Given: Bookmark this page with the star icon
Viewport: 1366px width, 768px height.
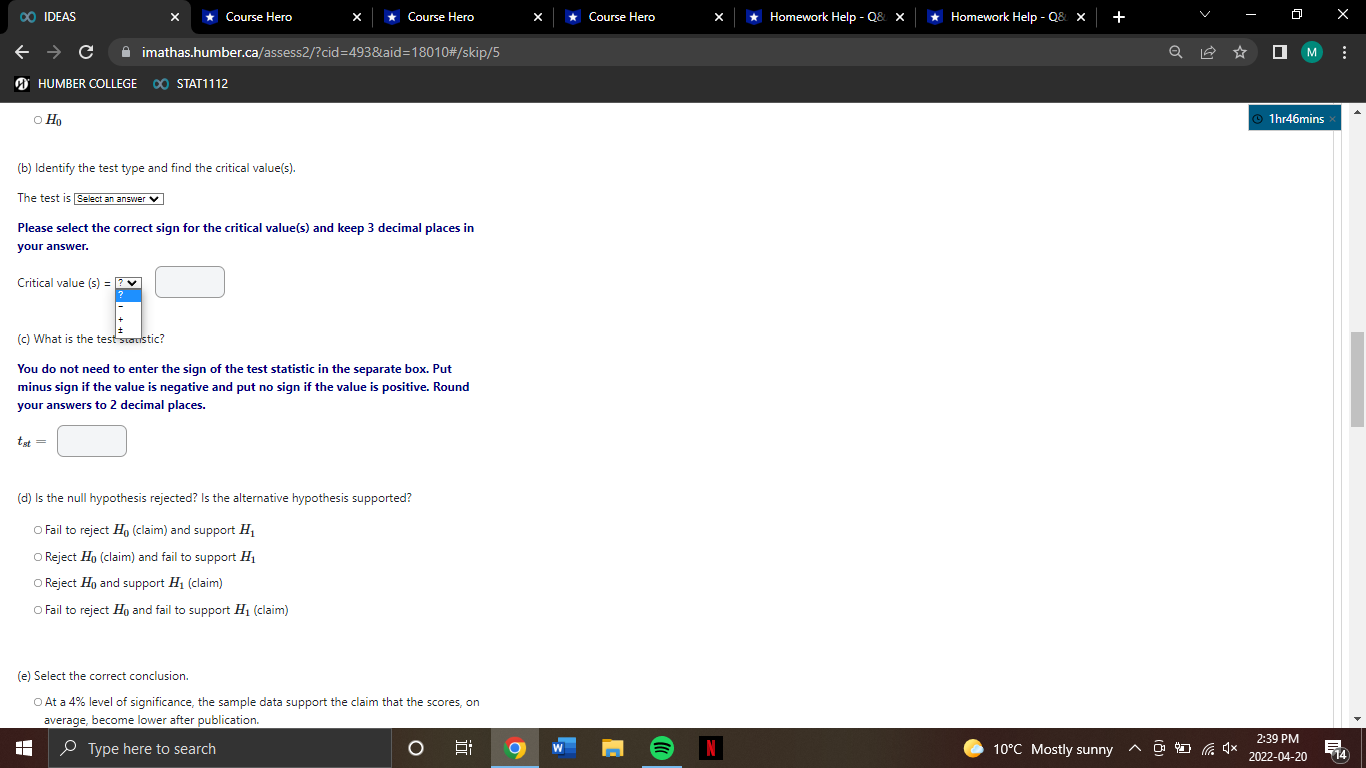Looking at the screenshot, I should click(1239, 52).
